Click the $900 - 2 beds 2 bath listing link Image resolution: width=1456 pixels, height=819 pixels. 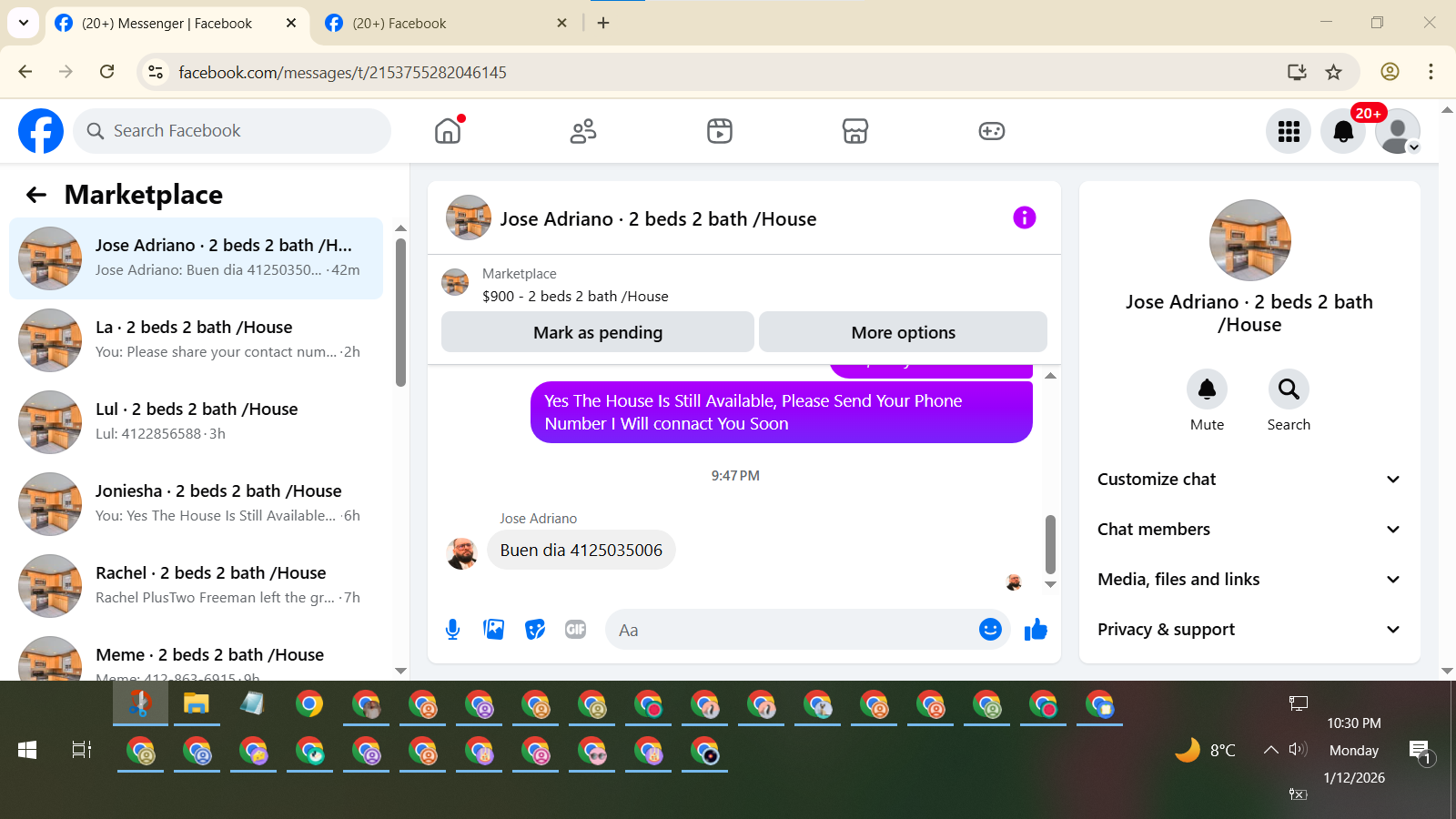tap(575, 297)
